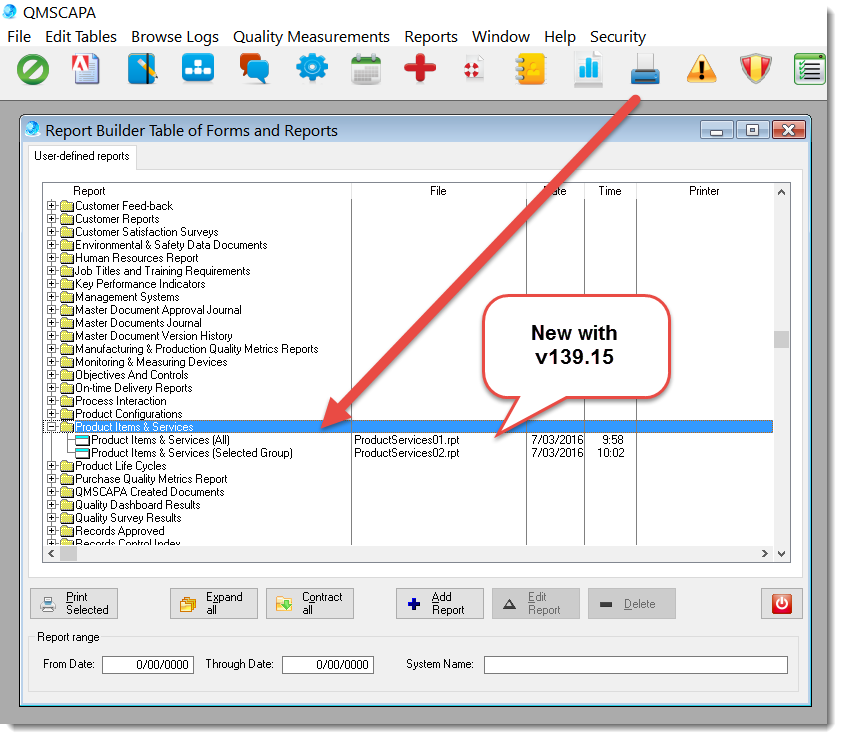The image size is (842, 739).
Task: Click the Print Selected button
Action: [x=75, y=603]
